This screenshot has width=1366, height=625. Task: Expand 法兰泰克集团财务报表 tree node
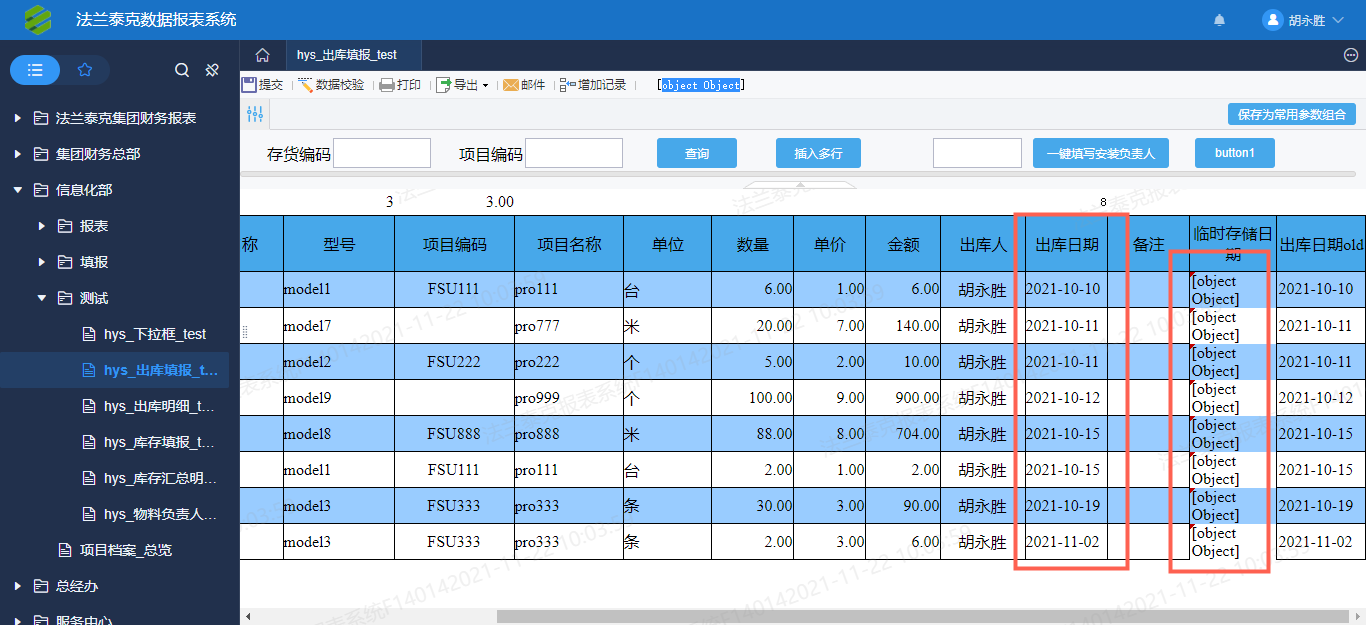17,118
